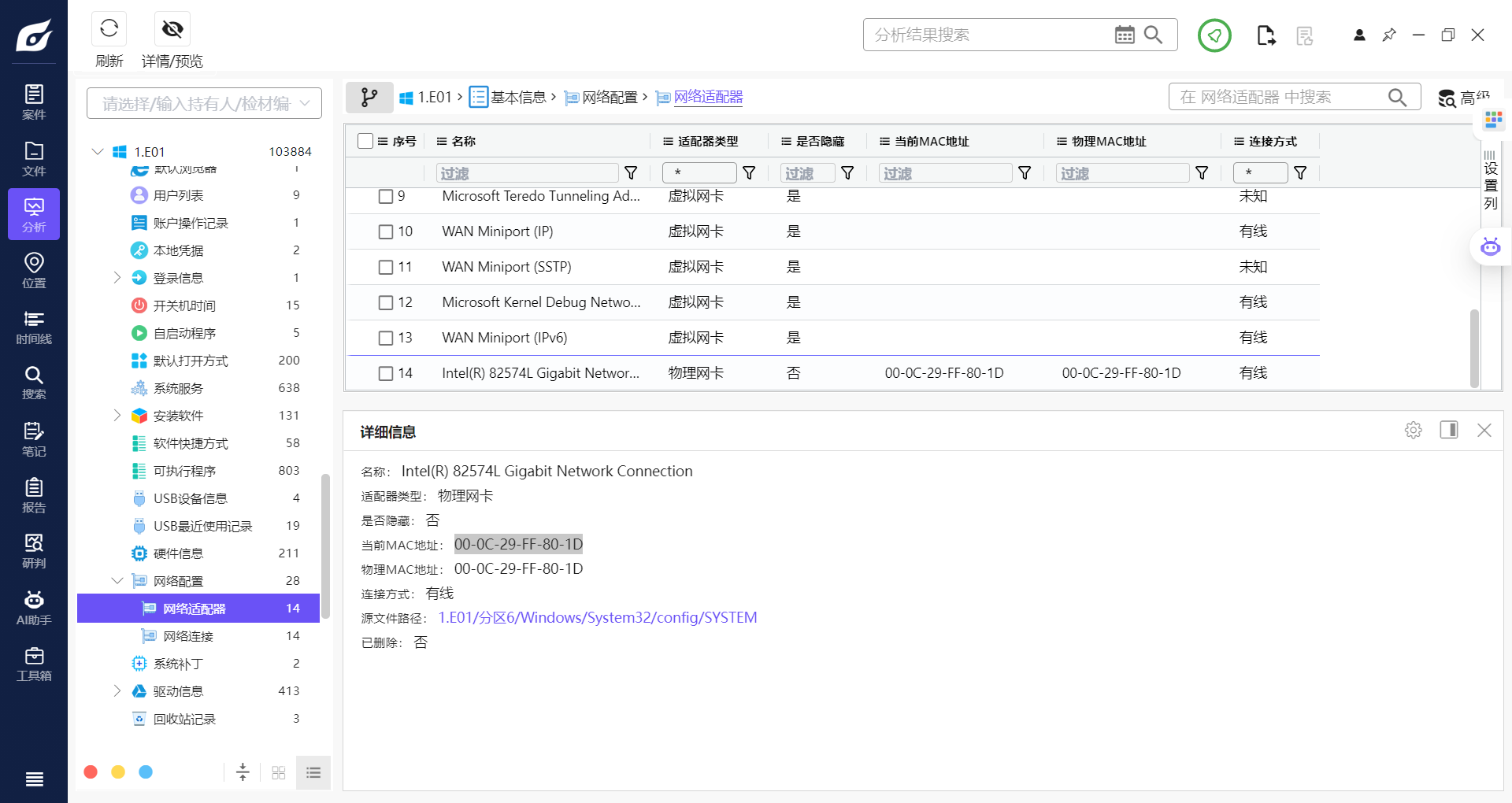Select 网络适配器 in the breadcrumb
This screenshot has width=1512, height=803.
point(699,97)
